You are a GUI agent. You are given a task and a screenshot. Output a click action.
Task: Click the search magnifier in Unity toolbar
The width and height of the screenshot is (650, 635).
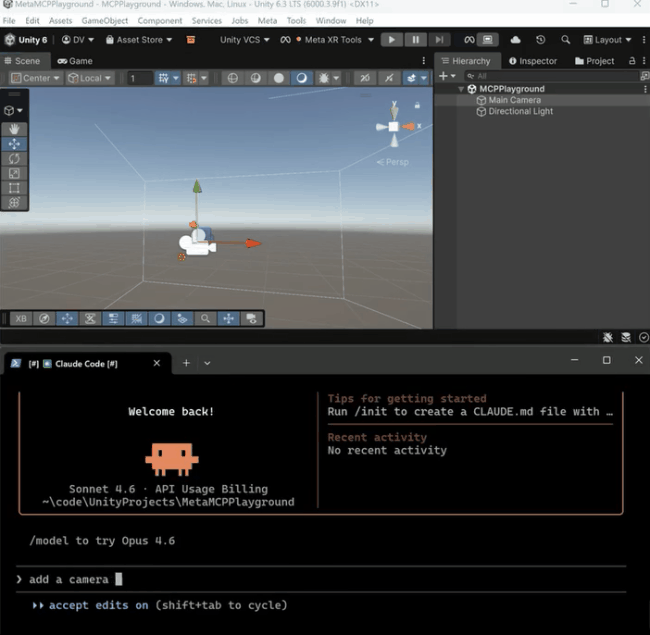565,40
